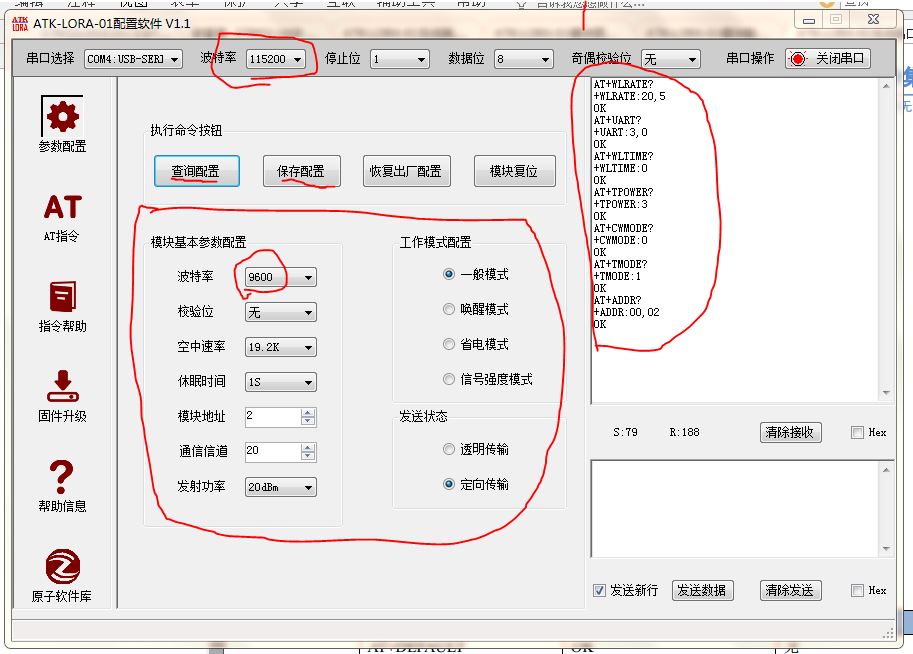Click the receive log scrollbar up arrow

(886, 86)
